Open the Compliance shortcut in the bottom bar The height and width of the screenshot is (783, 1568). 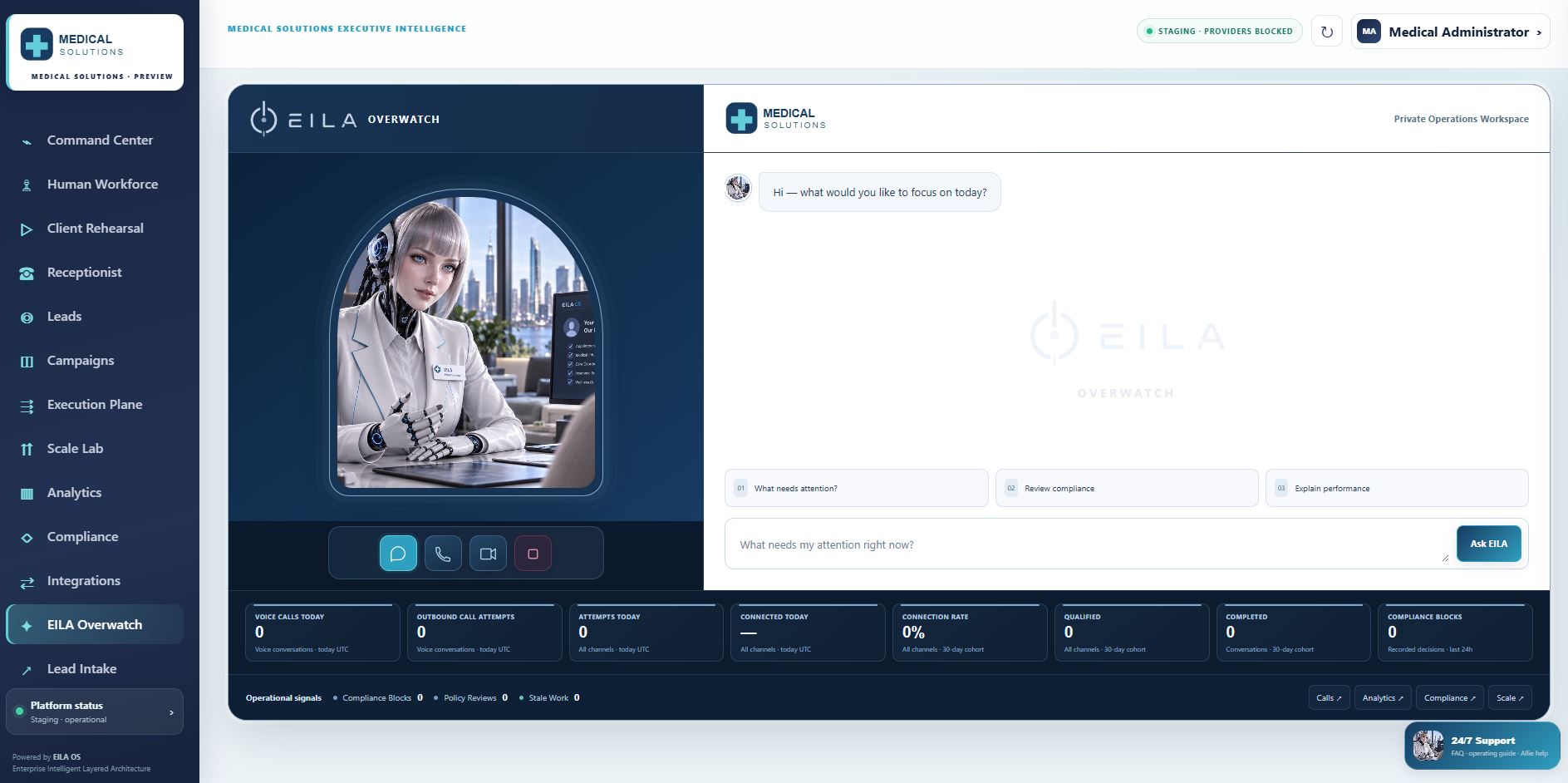click(x=1450, y=698)
